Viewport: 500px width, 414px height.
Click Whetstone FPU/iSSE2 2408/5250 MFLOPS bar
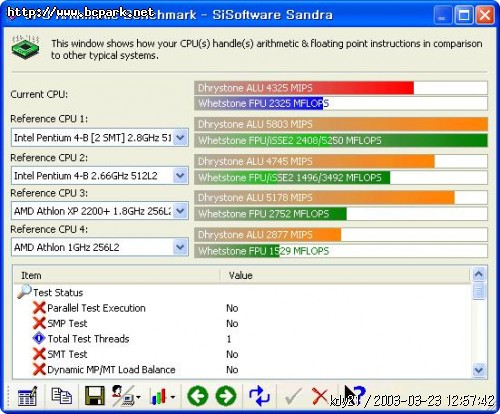[x=341, y=140]
